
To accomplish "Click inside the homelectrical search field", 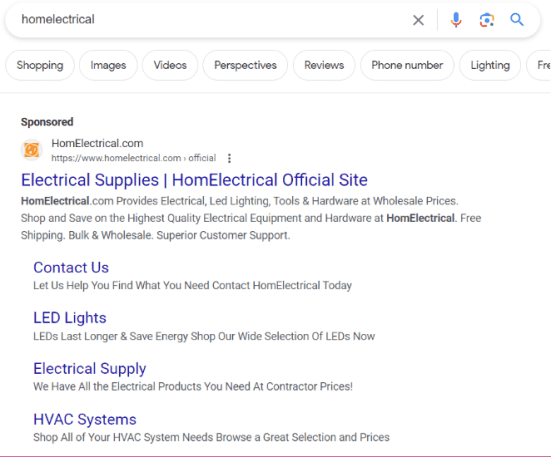I will 211,19.
